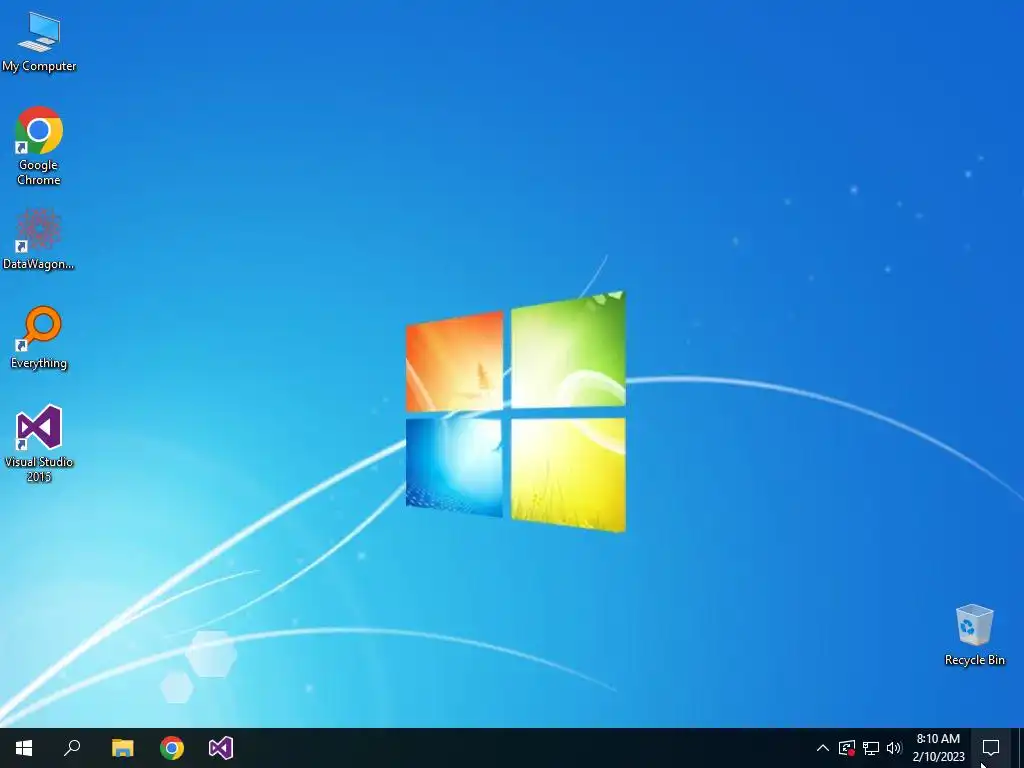Launch Chrome from the taskbar
The image size is (1024, 768).
172,748
